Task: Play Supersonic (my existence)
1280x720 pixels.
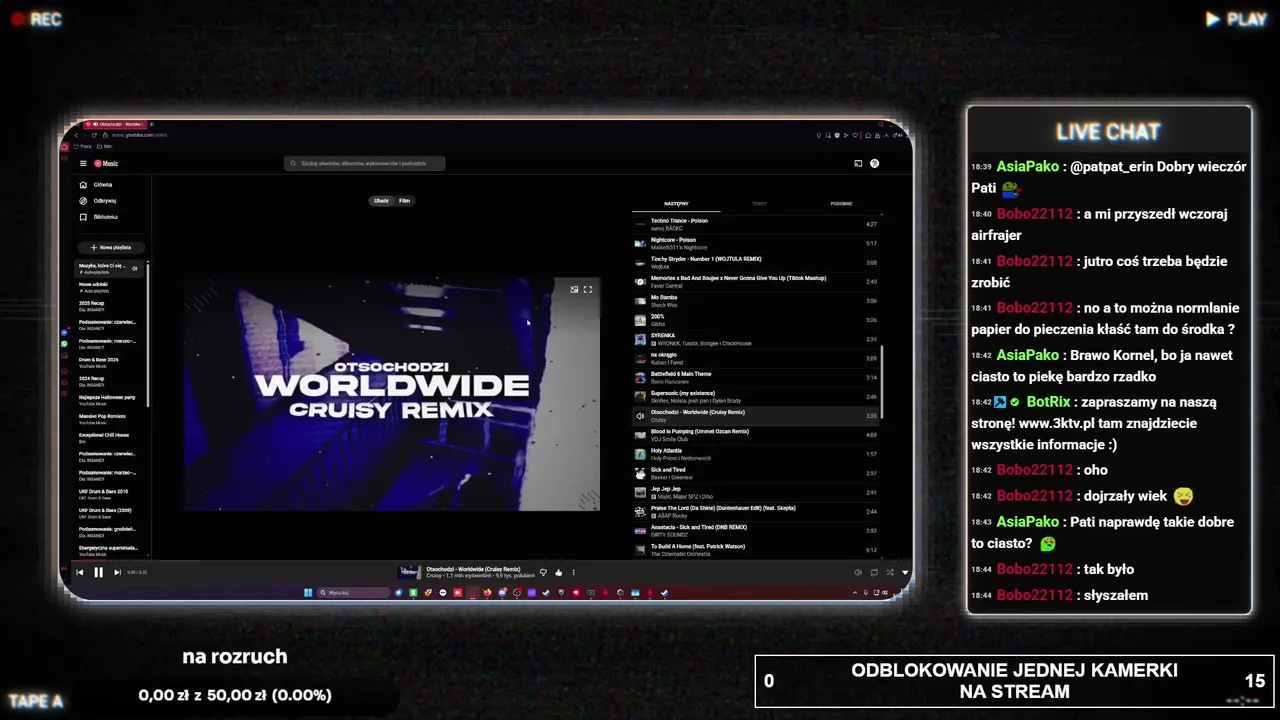Action: point(757,397)
